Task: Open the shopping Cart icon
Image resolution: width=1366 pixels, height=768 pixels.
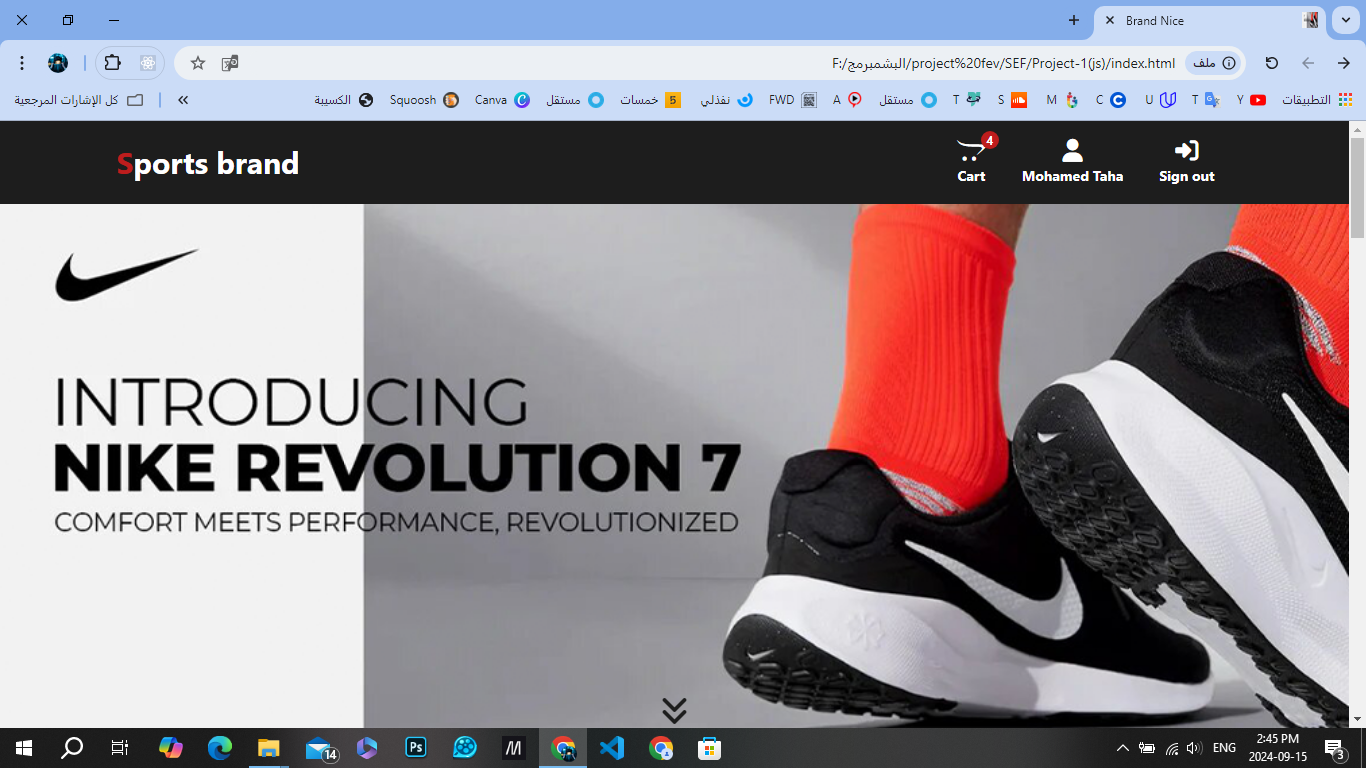Action: (x=971, y=152)
